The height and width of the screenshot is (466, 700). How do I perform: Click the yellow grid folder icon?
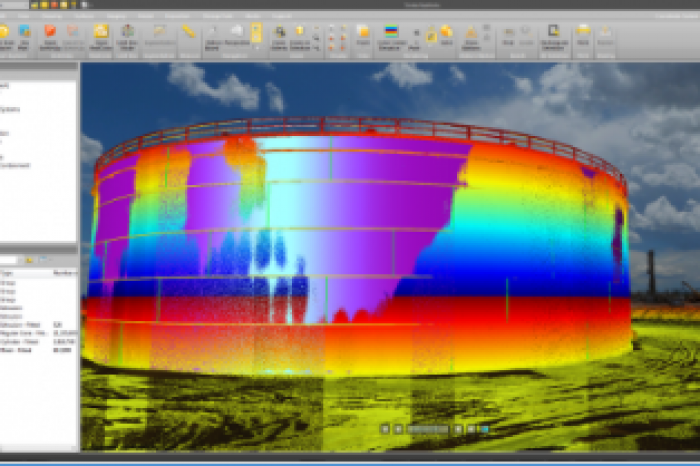101,30
